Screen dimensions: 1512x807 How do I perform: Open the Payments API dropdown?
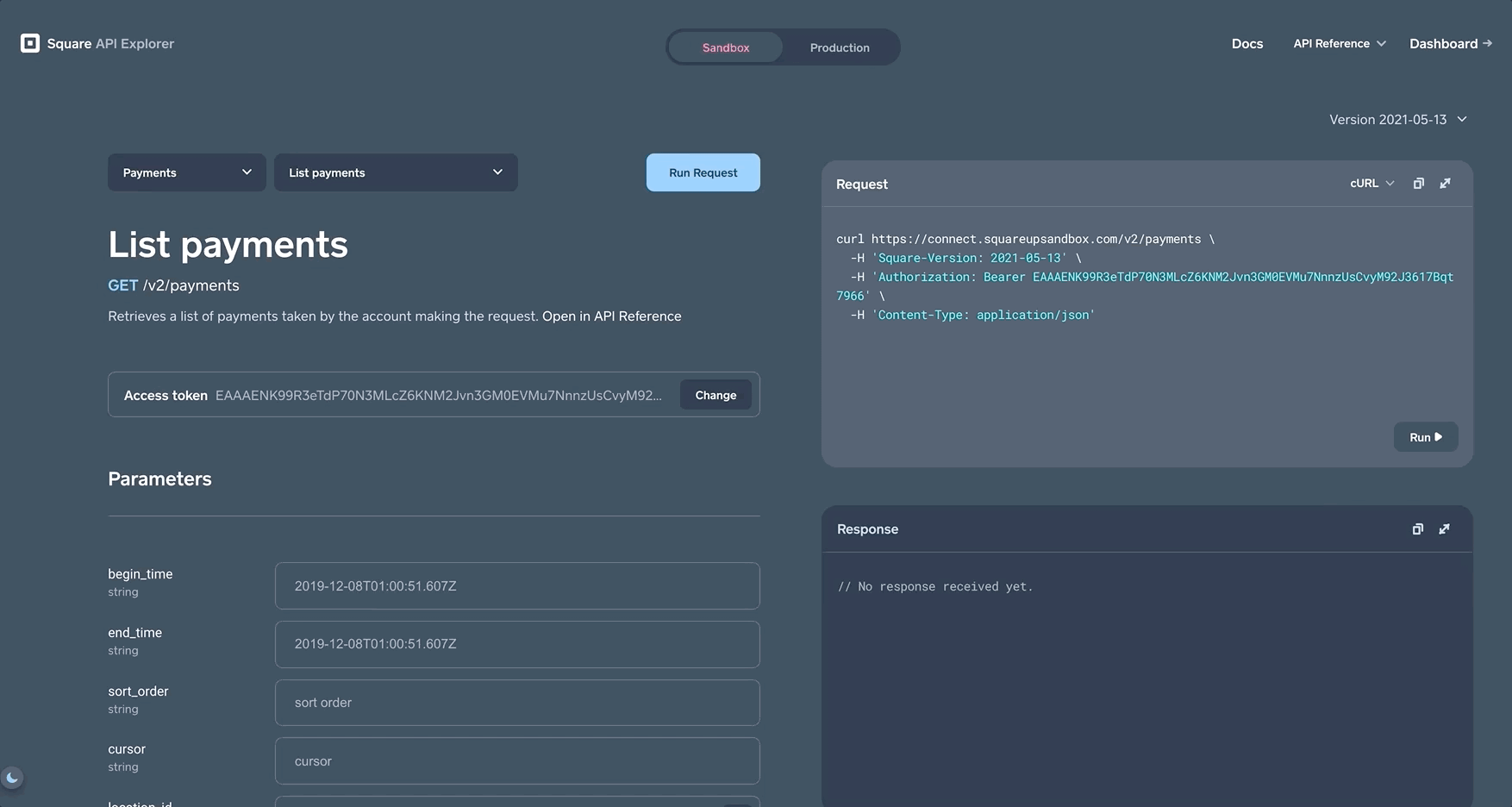point(187,172)
